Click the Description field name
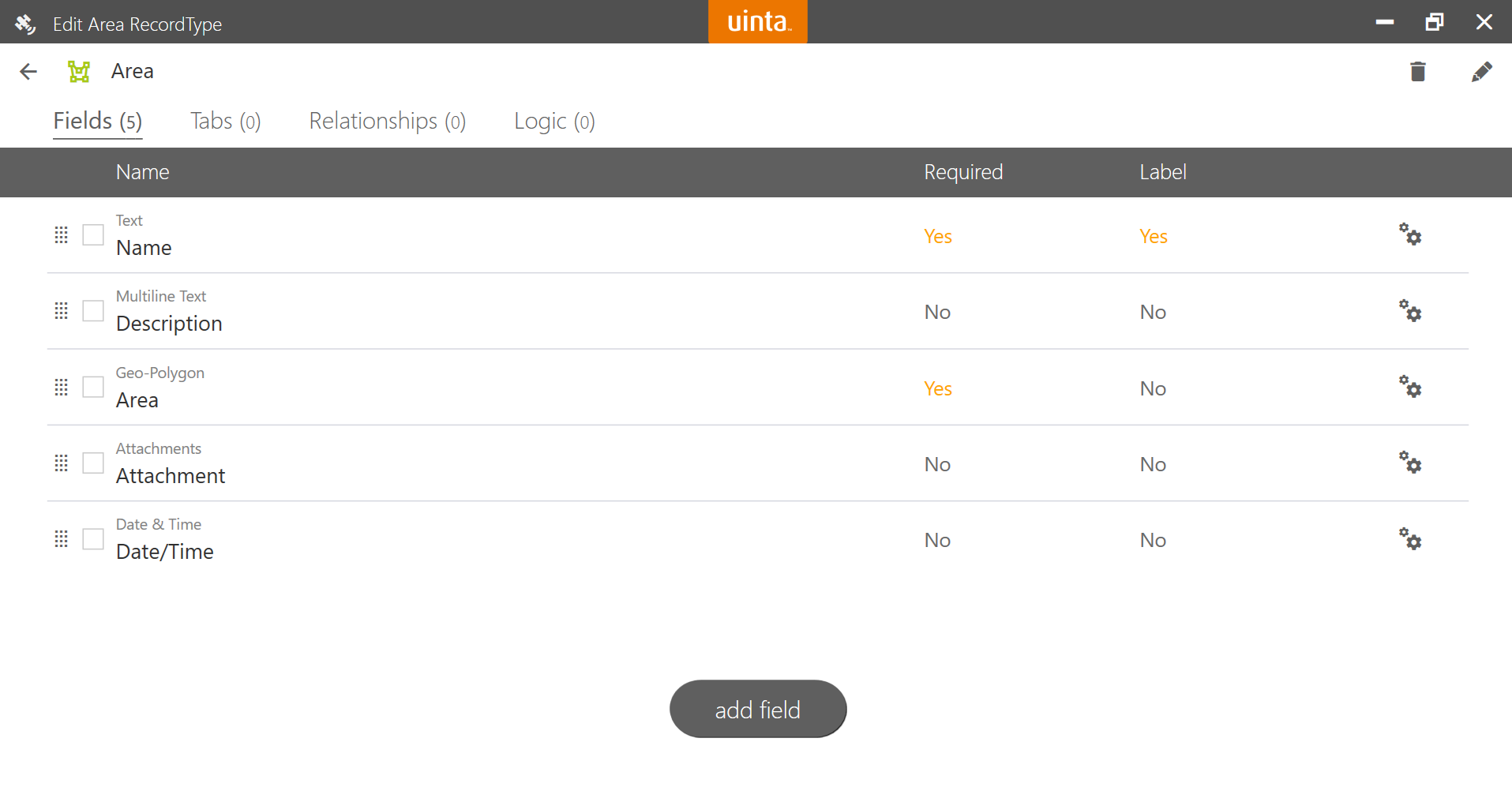 [169, 324]
